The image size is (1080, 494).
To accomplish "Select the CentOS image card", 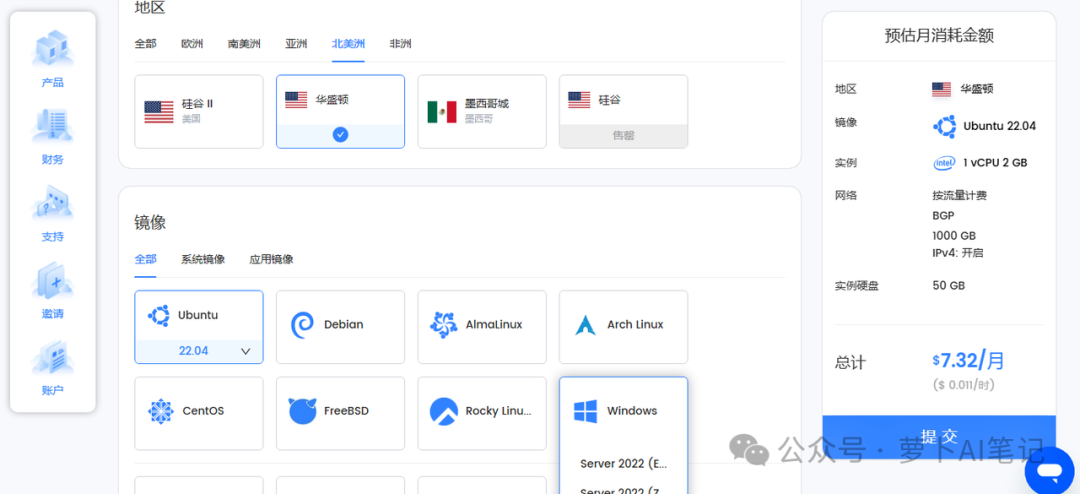I will click(x=198, y=413).
